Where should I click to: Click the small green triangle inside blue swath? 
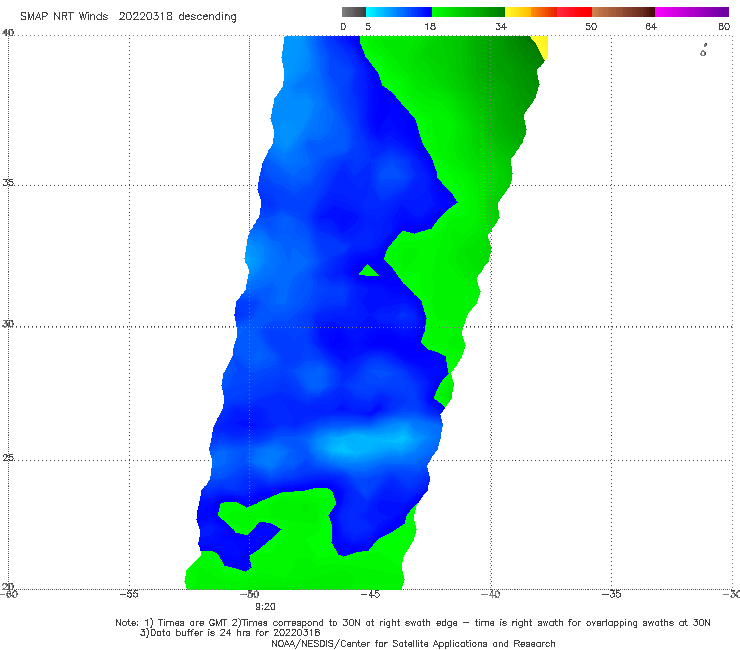pyautogui.click(x=369, y=270)
